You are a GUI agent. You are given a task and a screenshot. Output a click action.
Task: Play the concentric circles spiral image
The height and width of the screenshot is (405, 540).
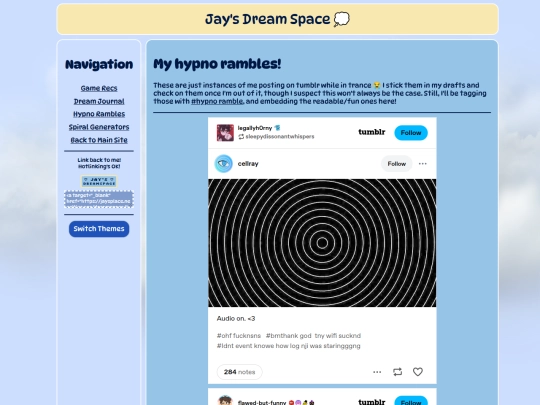[x=322, y=243]
